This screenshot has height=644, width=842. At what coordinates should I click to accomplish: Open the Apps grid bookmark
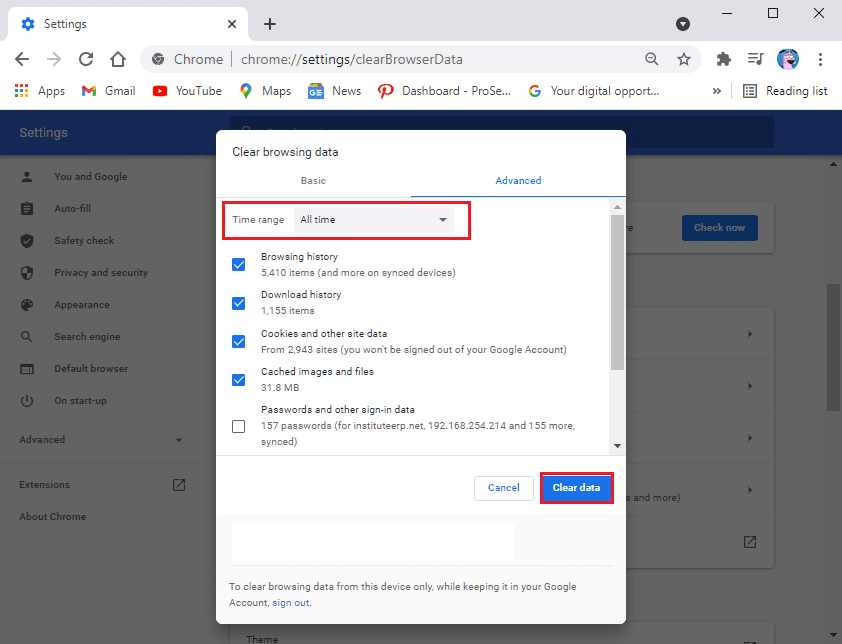pos(40,91)
